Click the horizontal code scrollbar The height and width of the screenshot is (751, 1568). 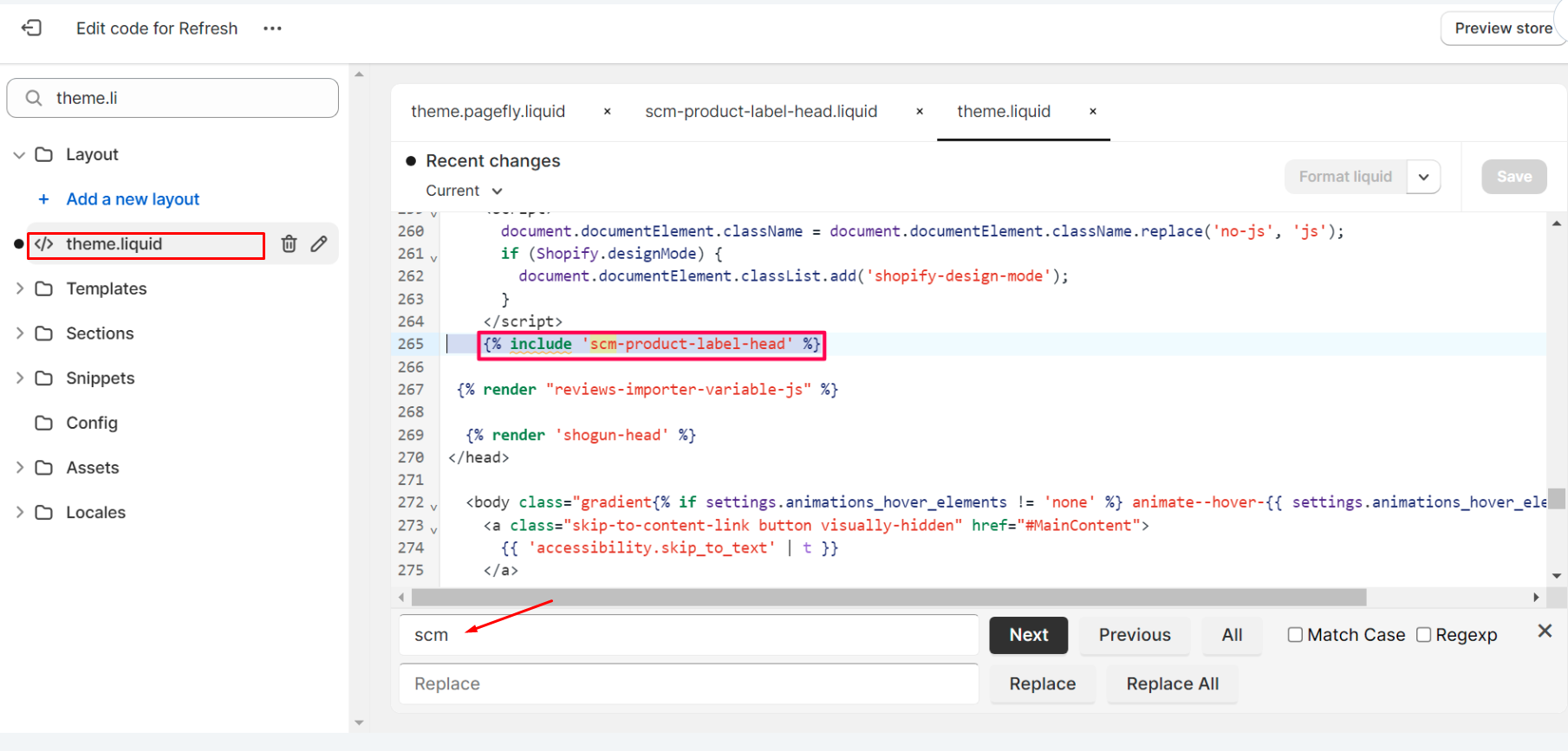(888, 598)
